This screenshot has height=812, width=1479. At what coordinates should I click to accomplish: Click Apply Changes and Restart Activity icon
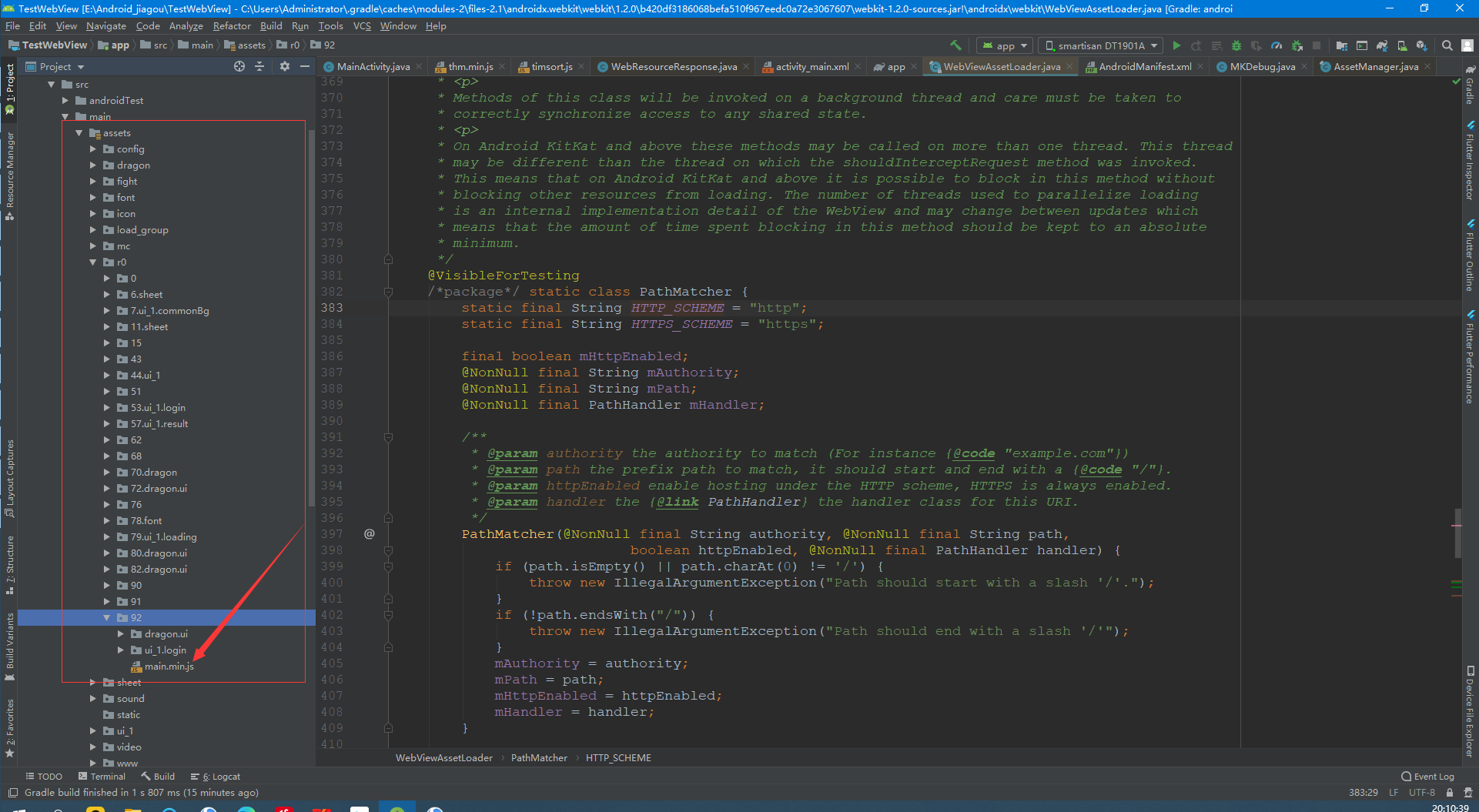(1196, 45)
